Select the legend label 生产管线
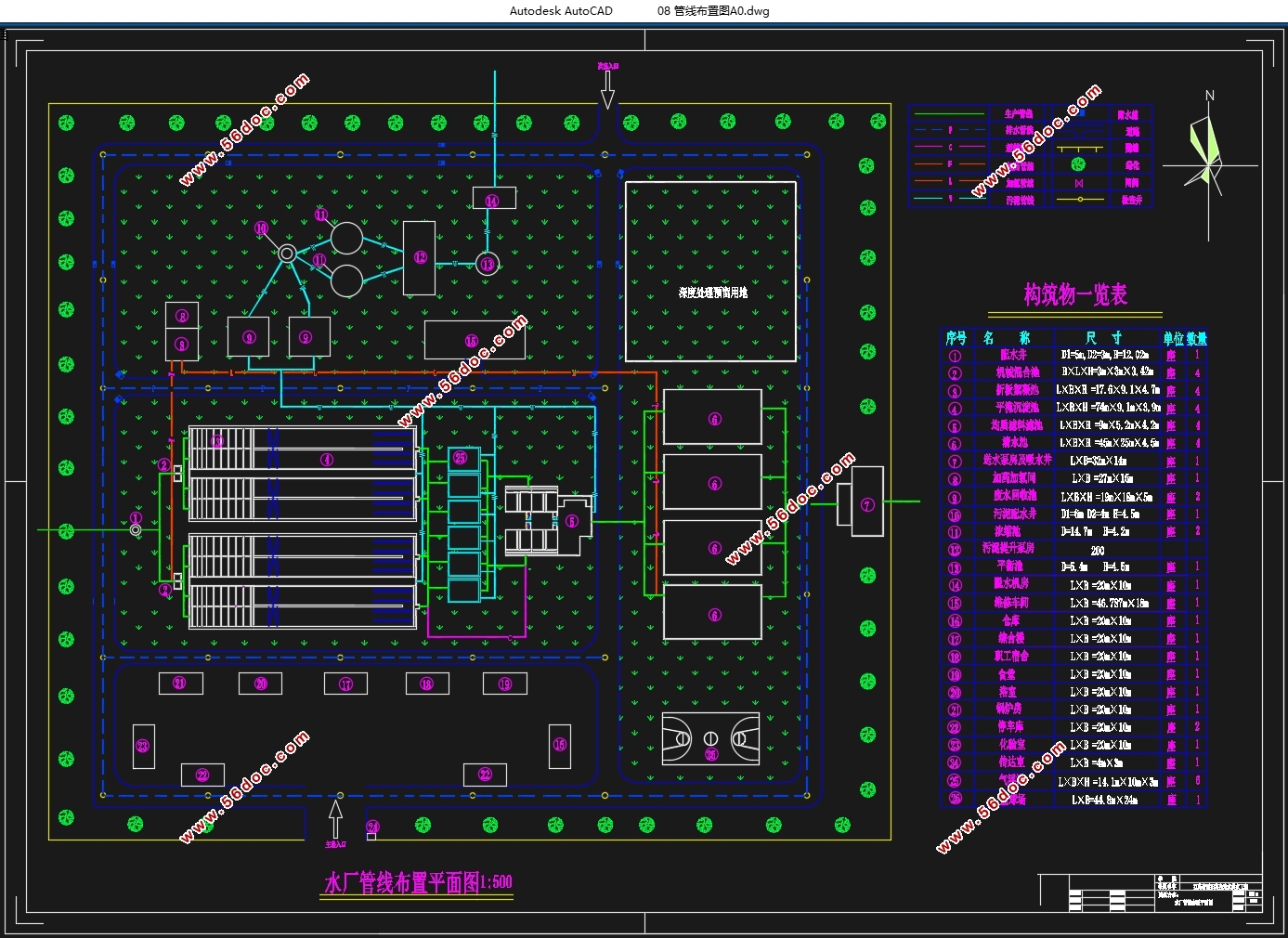Screen dimensions: 1288x938 1019,114
